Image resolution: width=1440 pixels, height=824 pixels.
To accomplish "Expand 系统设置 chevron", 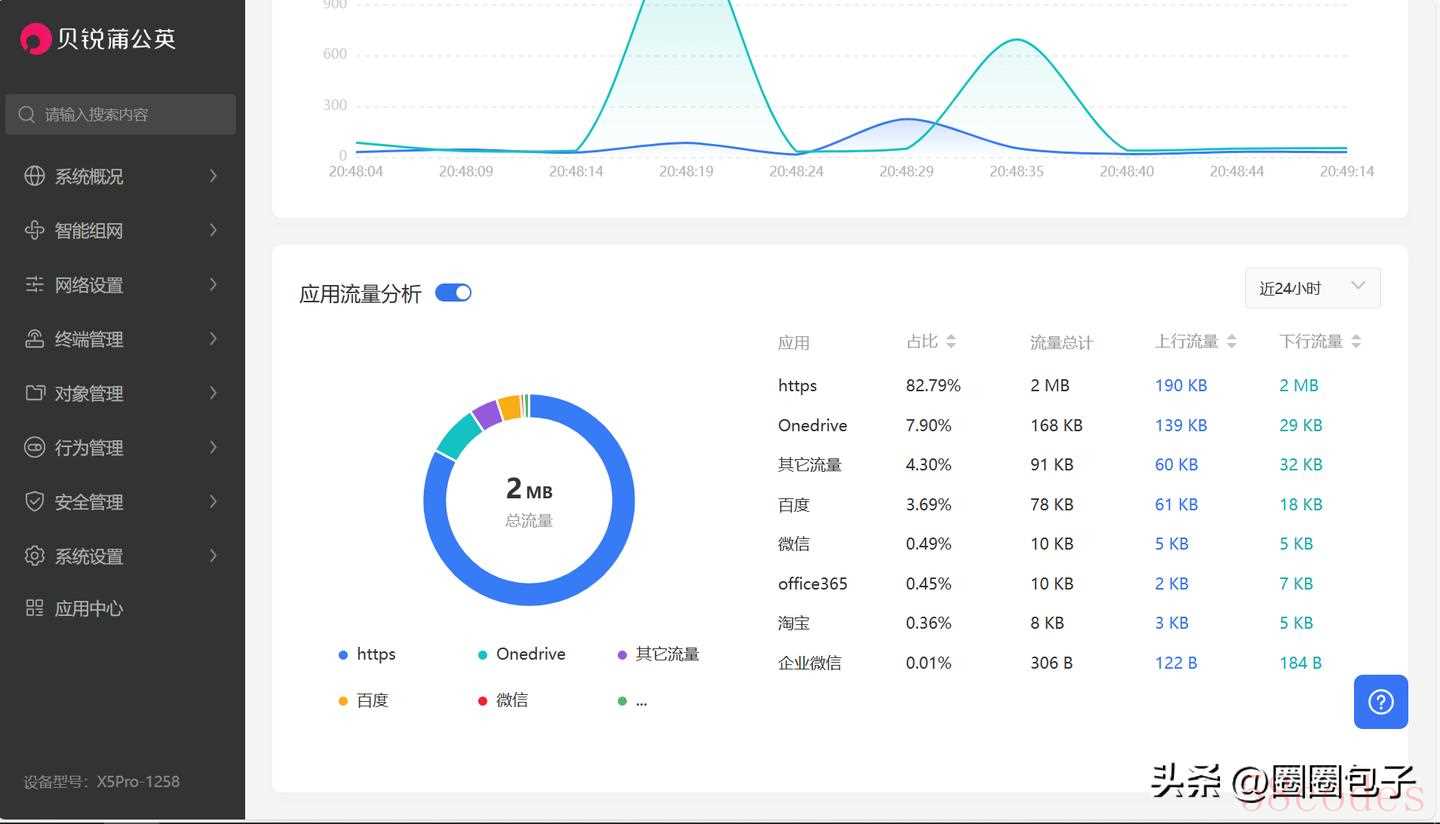I will 213,556.
